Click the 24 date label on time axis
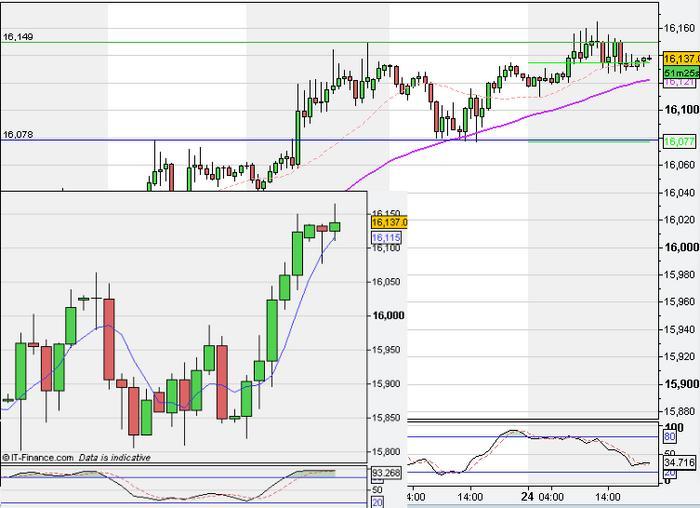Image resolution: width=700 pixels, height=508 pixels. coord(527,497)
